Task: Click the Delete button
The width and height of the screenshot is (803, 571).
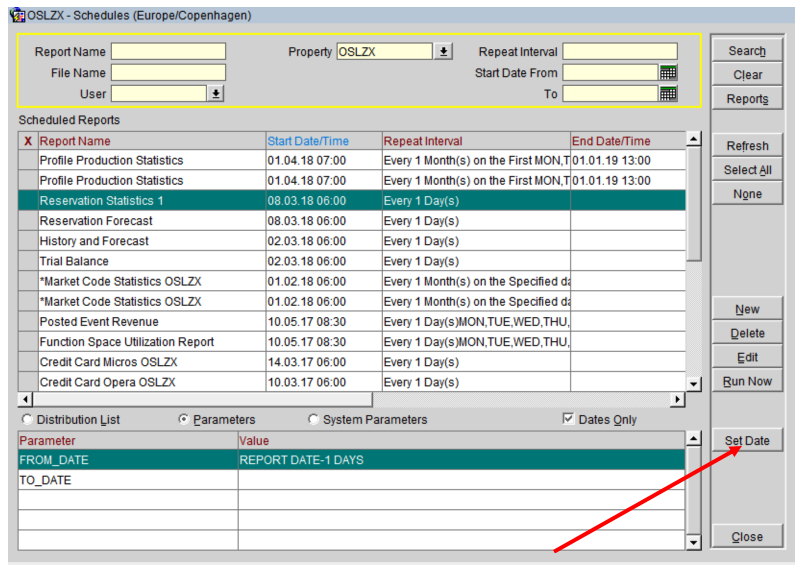Action: [747, 333]
